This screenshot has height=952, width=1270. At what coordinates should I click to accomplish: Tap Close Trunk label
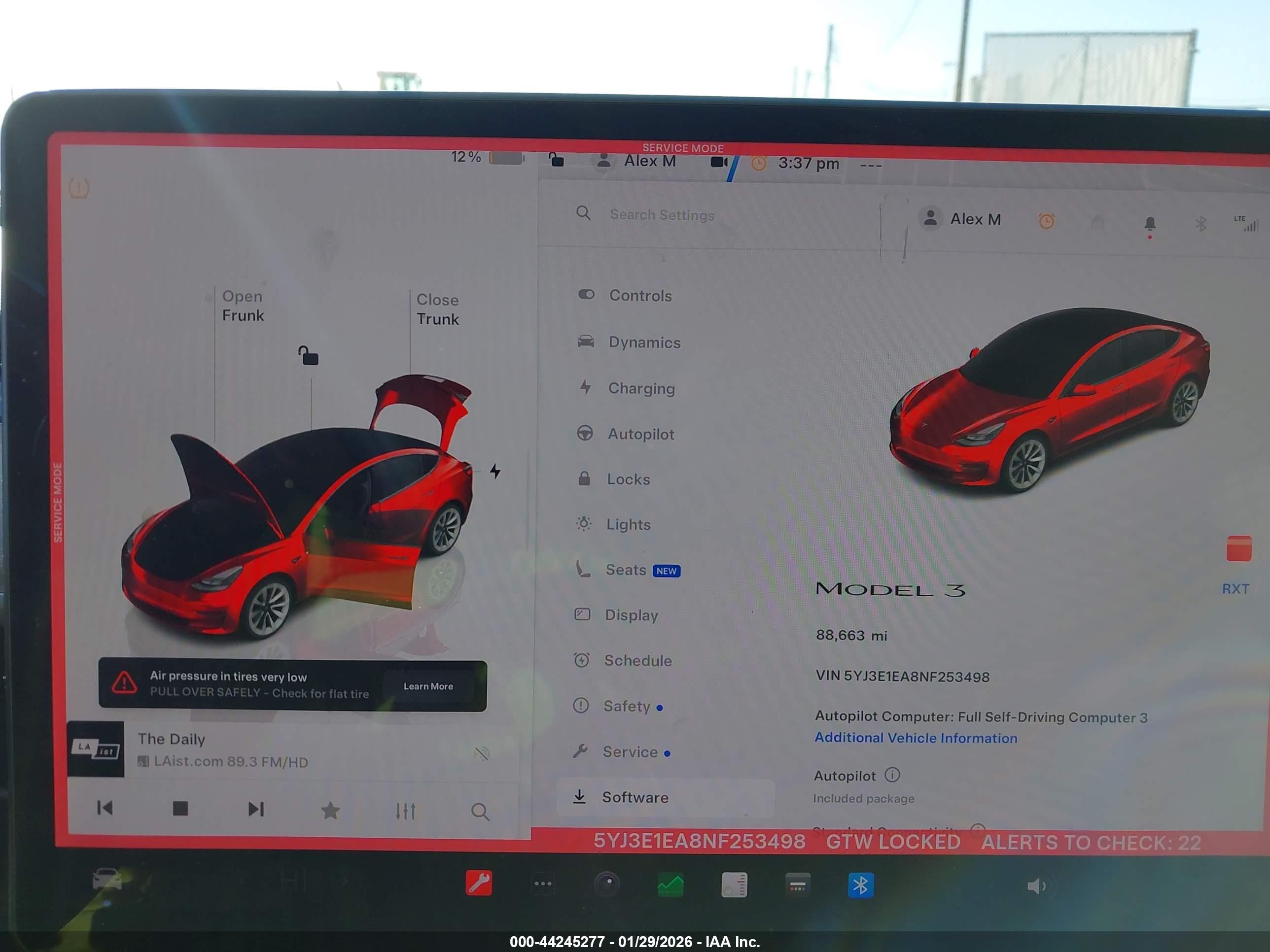coord(437,309)
